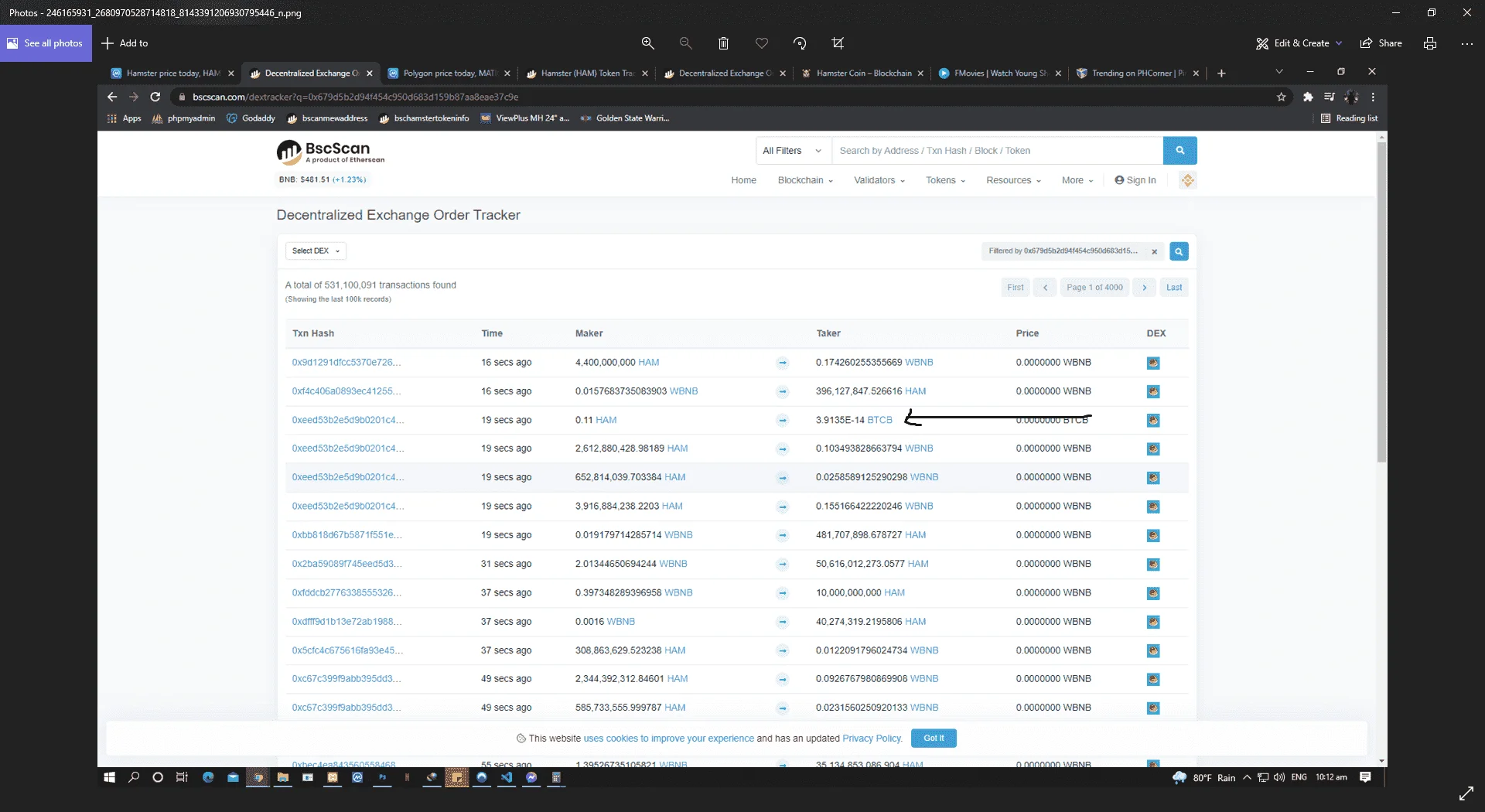Open Photos more options ellipsis

click(1466, 43)
